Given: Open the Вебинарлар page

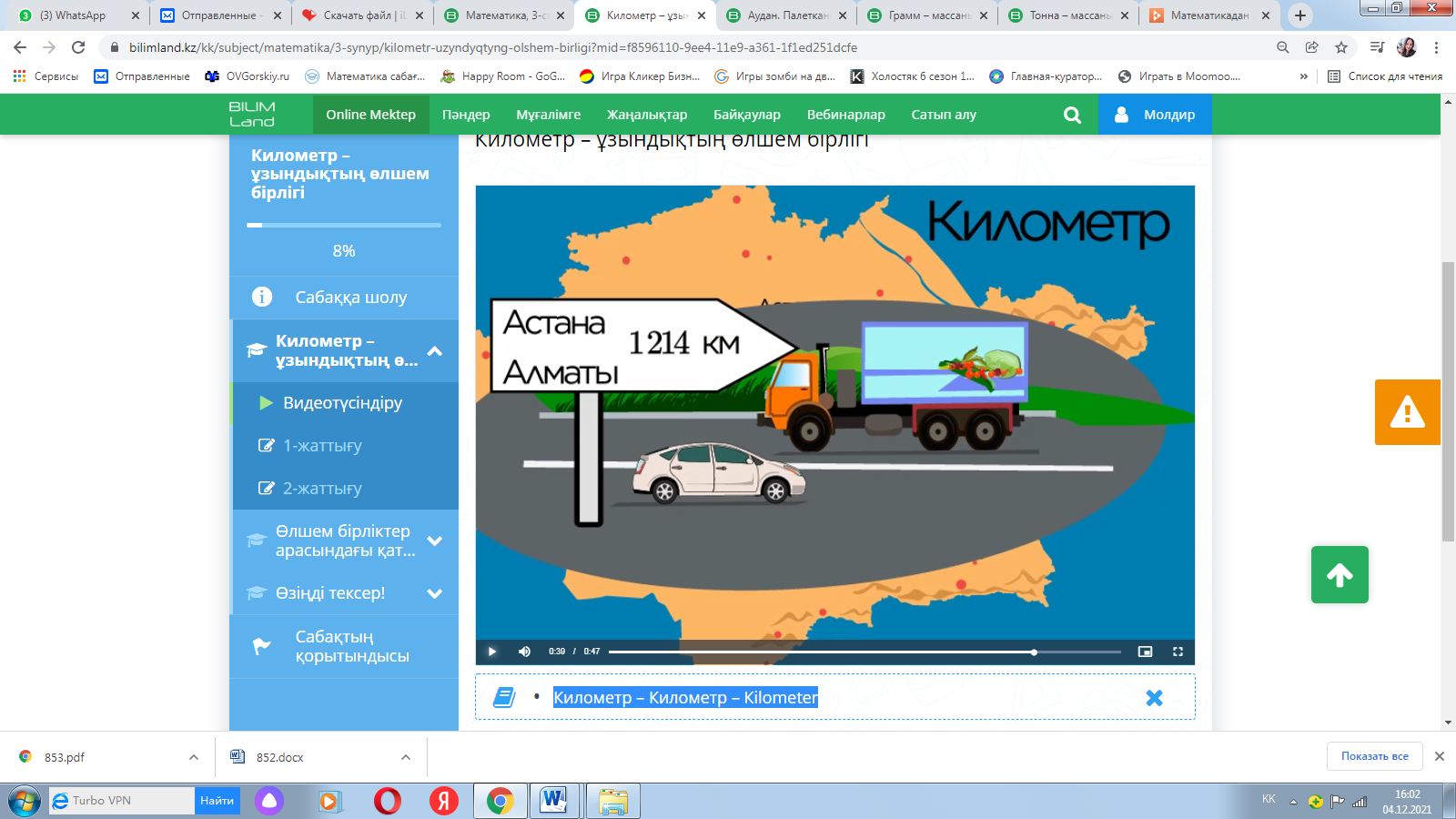Looking at the screenshot, I should (x=846, y=115).
